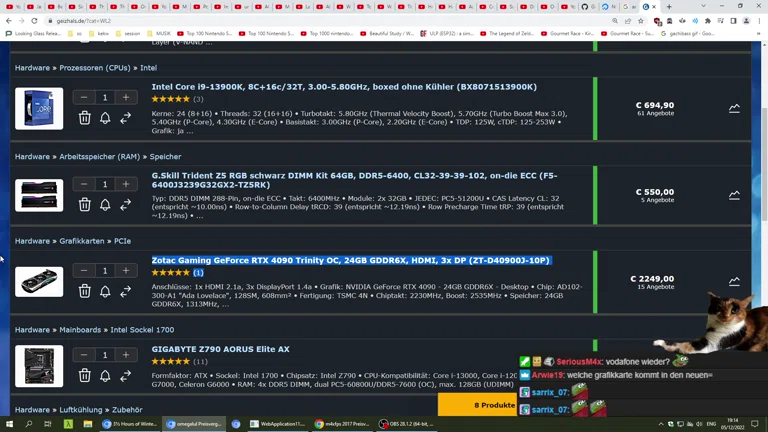Open price history chart for Intel Core i9-13900K

[x=734, y=108]
